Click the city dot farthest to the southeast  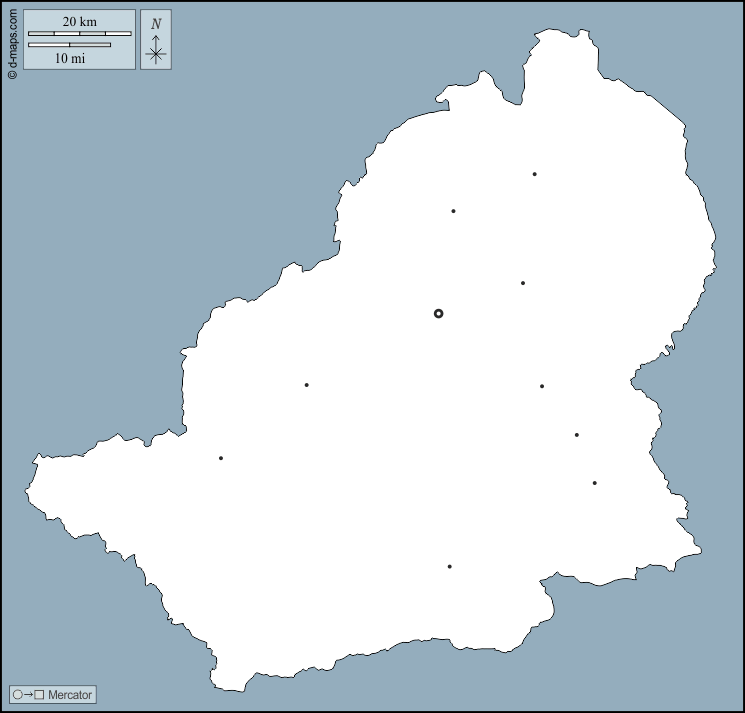click(x=594, y=483)
